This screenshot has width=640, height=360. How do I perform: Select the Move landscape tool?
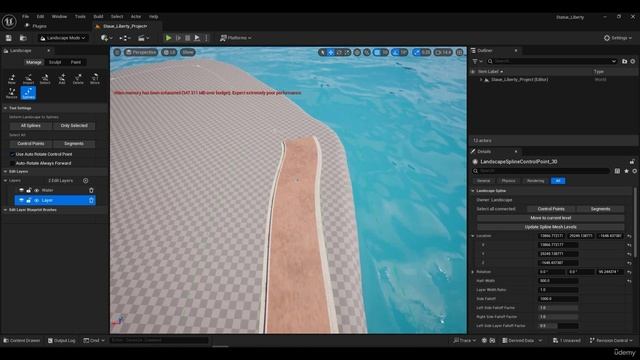[95, 79]
